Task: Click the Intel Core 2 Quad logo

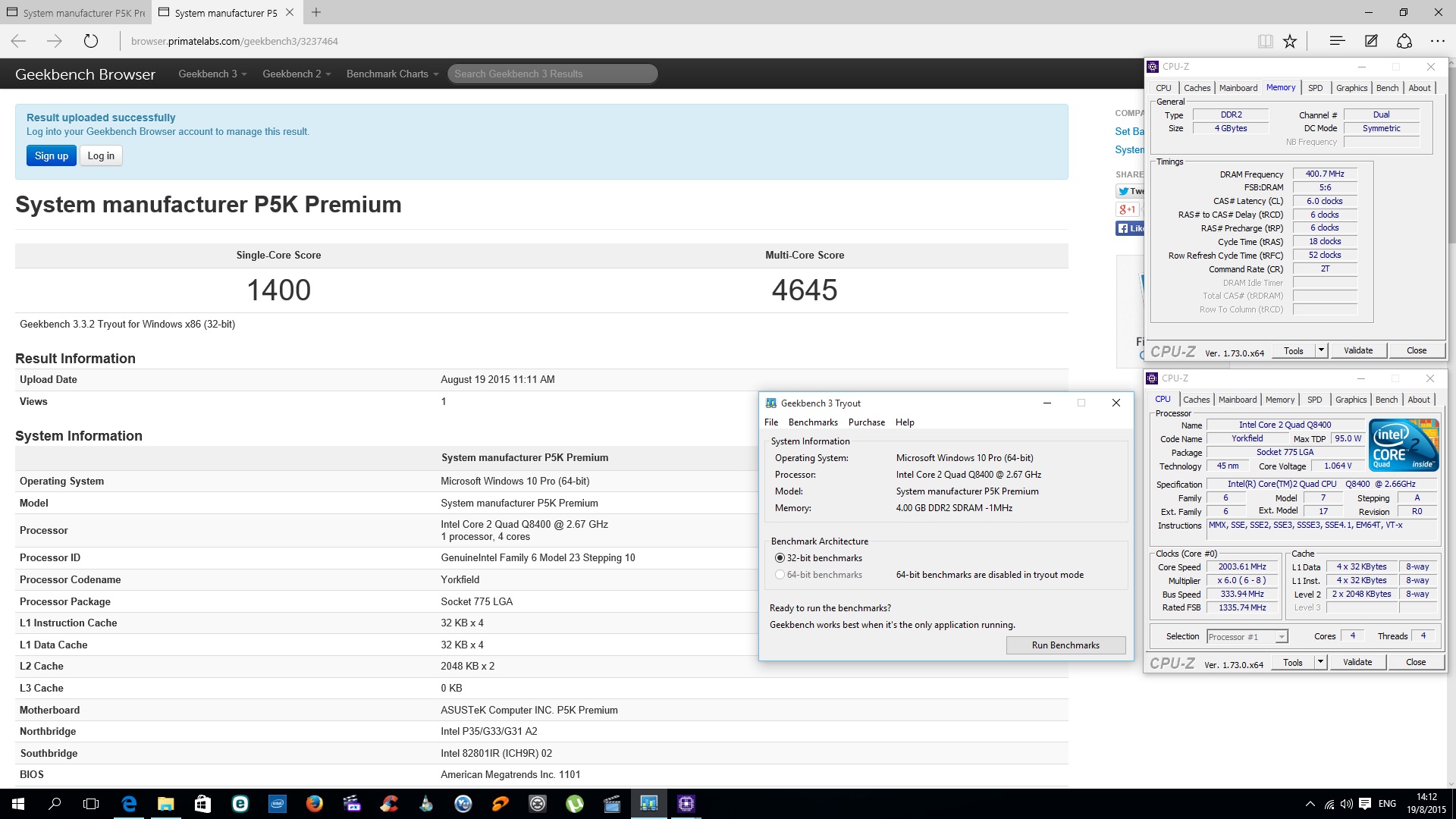Action: [1404, 444]
